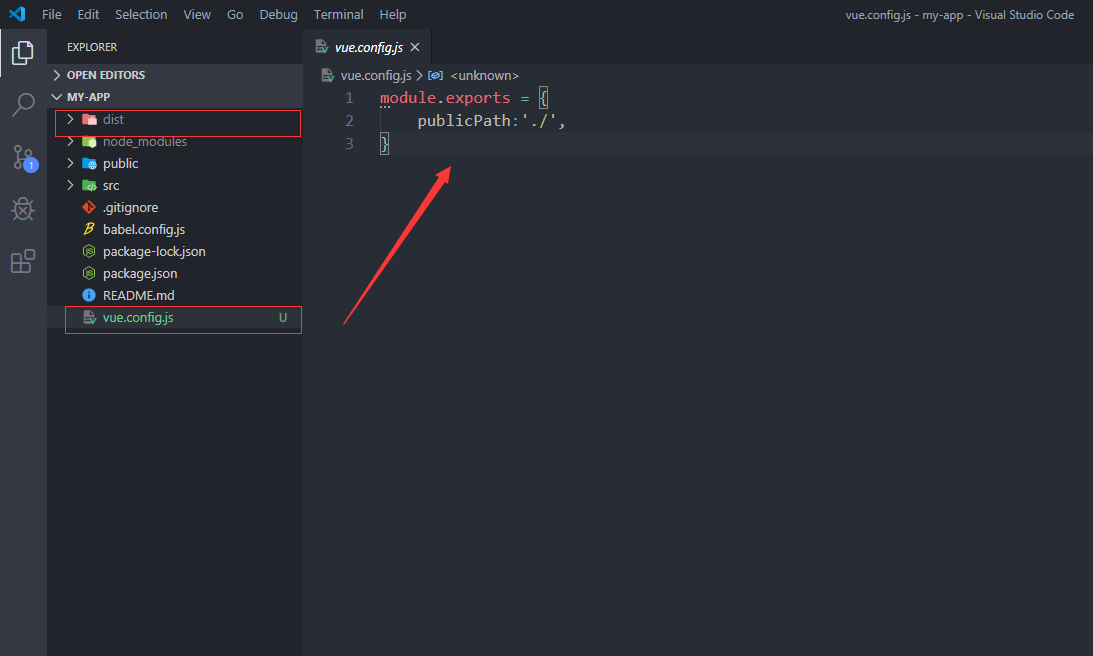Screen dimensions: 1093x656
Task: Open the Go menu
Action: tap(235, 15)
